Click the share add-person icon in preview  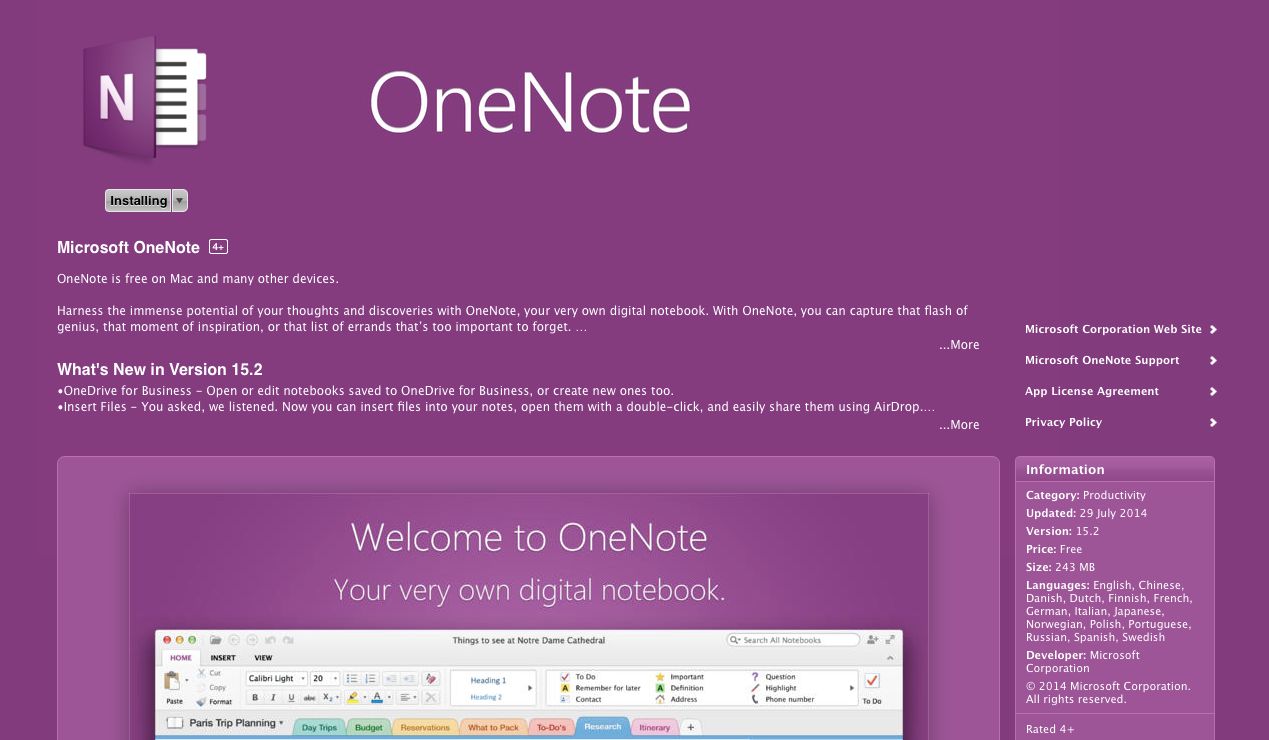coord(872,640)
